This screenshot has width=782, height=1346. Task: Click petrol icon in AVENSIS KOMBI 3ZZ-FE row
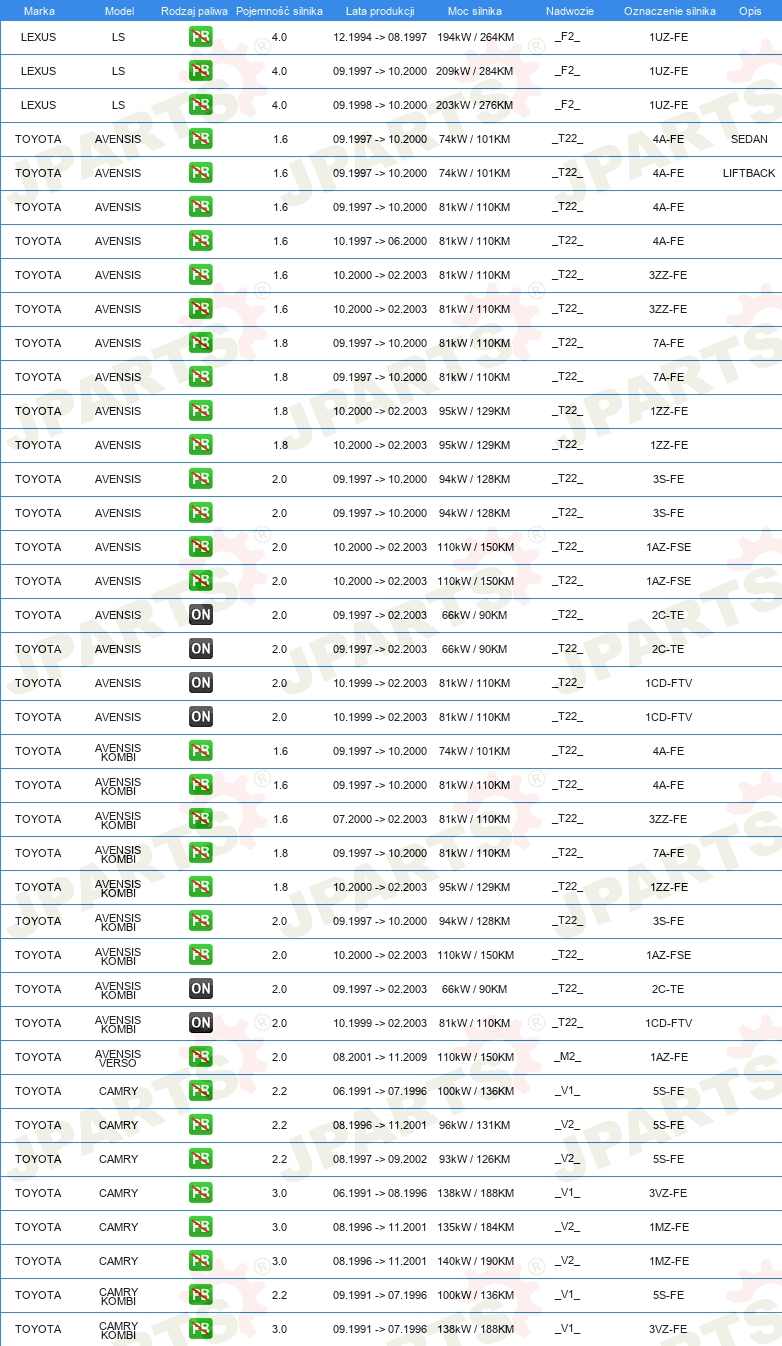click(x=200, y=819)
